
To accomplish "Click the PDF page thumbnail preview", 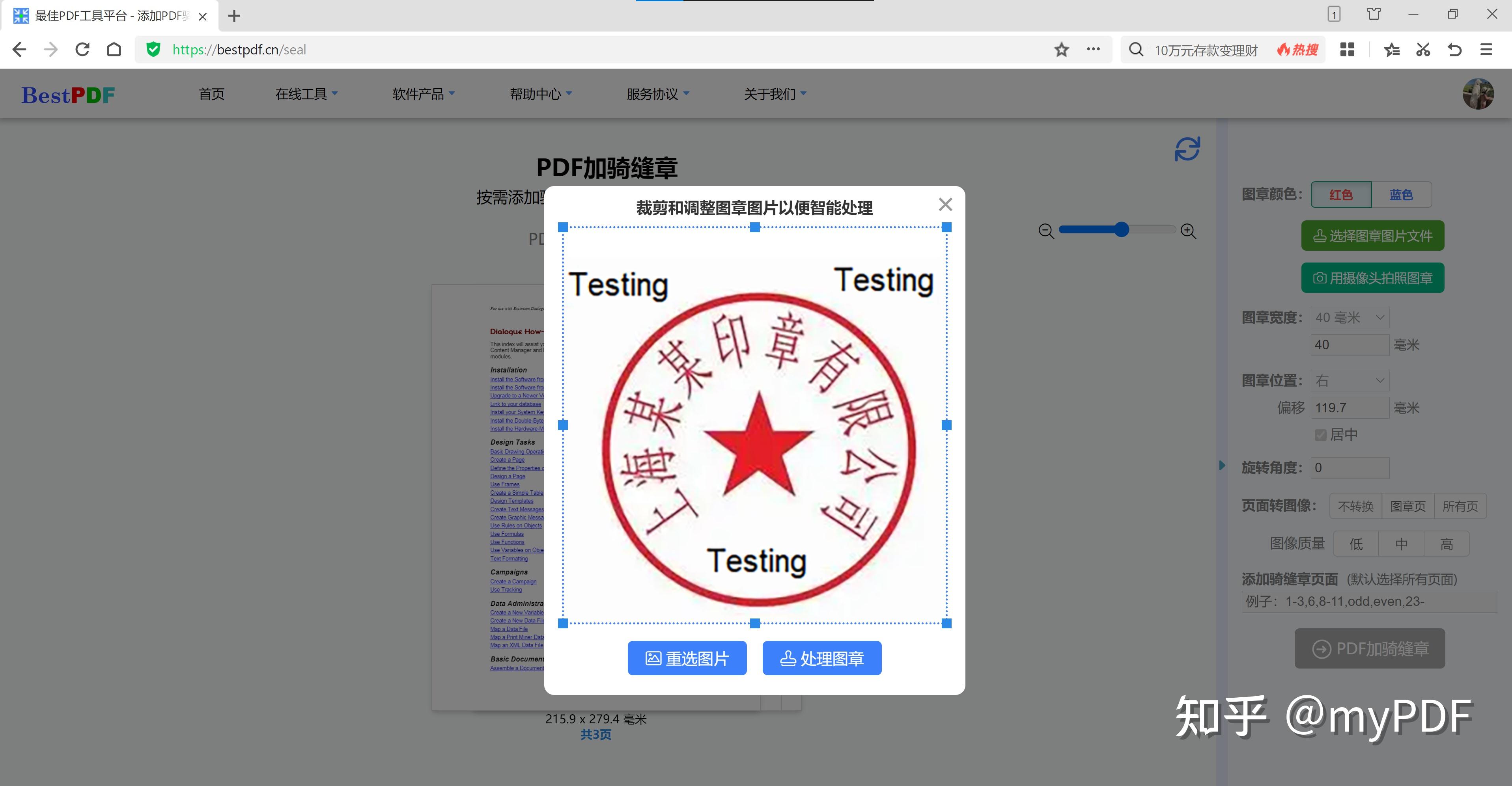I will 488,497.
